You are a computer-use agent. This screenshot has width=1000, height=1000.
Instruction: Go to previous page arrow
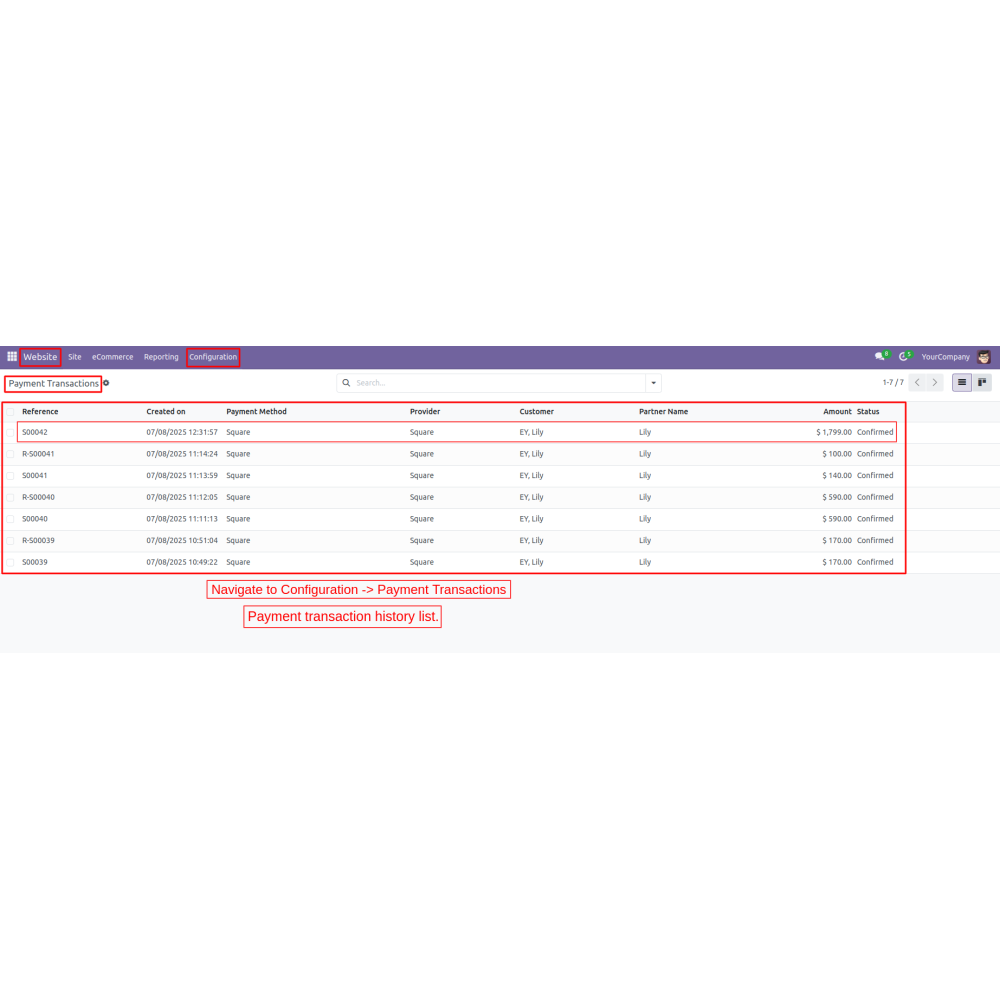(917, 383)
